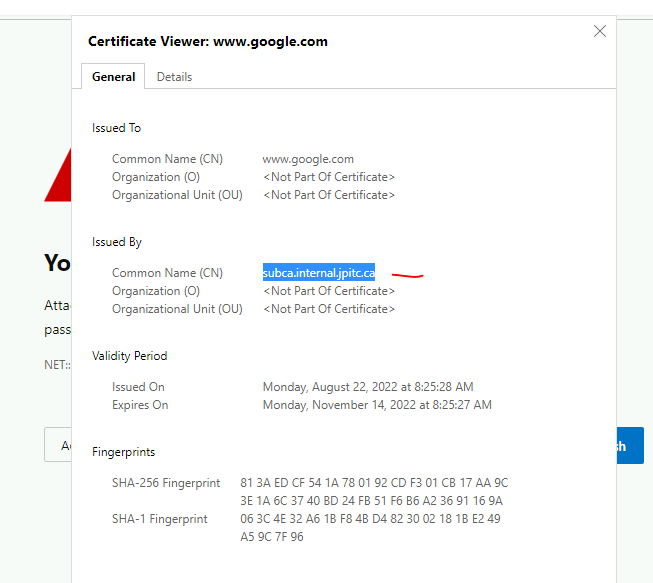This screenshot has height=583, width=653.
Task: Select the General tab
Action: pos(114,77)
